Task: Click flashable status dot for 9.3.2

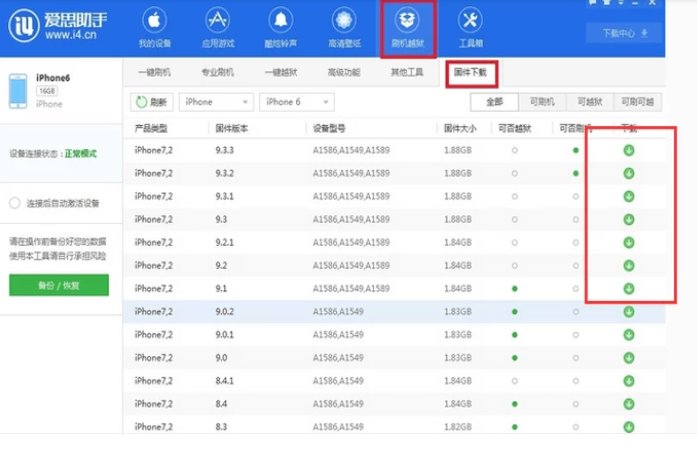Action: [x=576, y=173]
